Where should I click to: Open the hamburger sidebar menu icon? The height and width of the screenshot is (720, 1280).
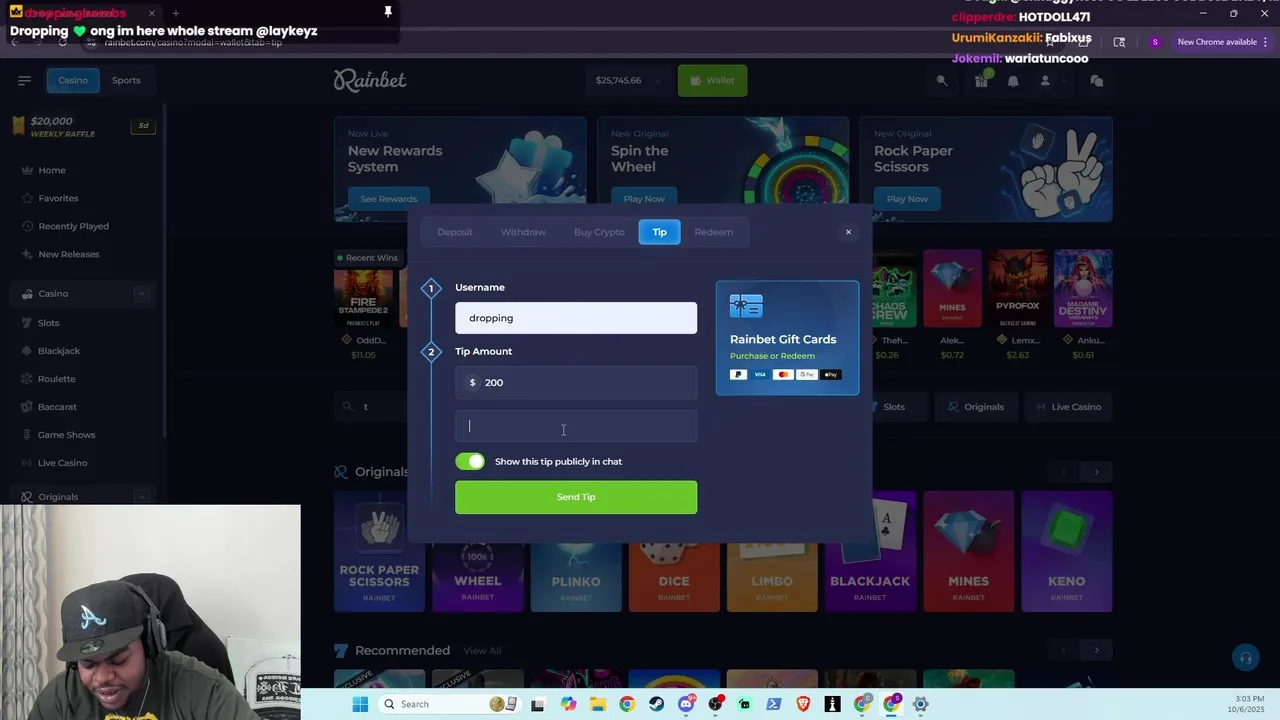click(24, 80)
